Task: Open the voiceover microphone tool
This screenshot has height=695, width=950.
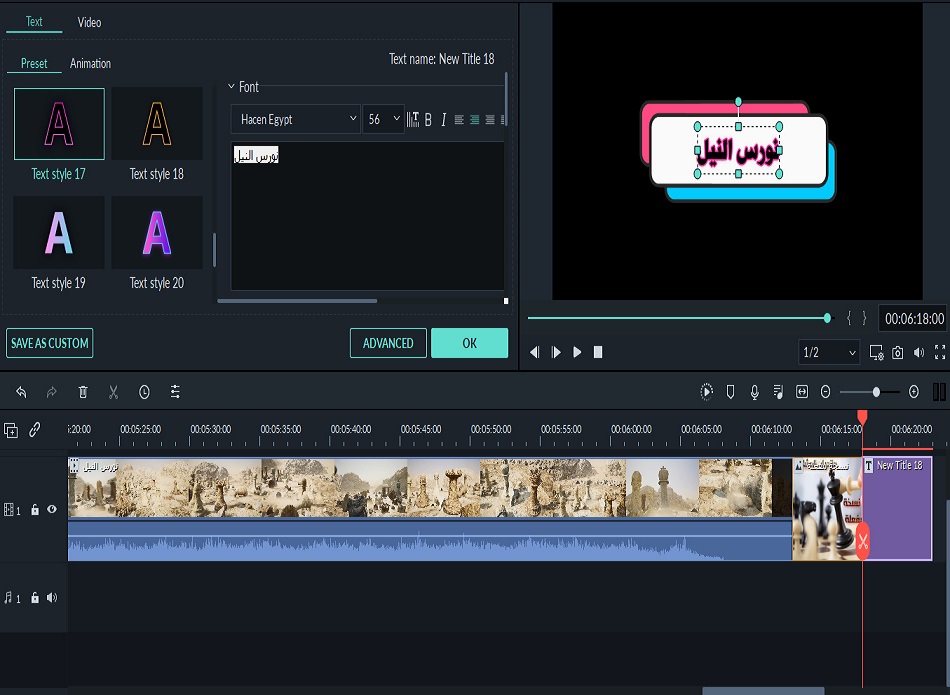Action: [754, 392]
